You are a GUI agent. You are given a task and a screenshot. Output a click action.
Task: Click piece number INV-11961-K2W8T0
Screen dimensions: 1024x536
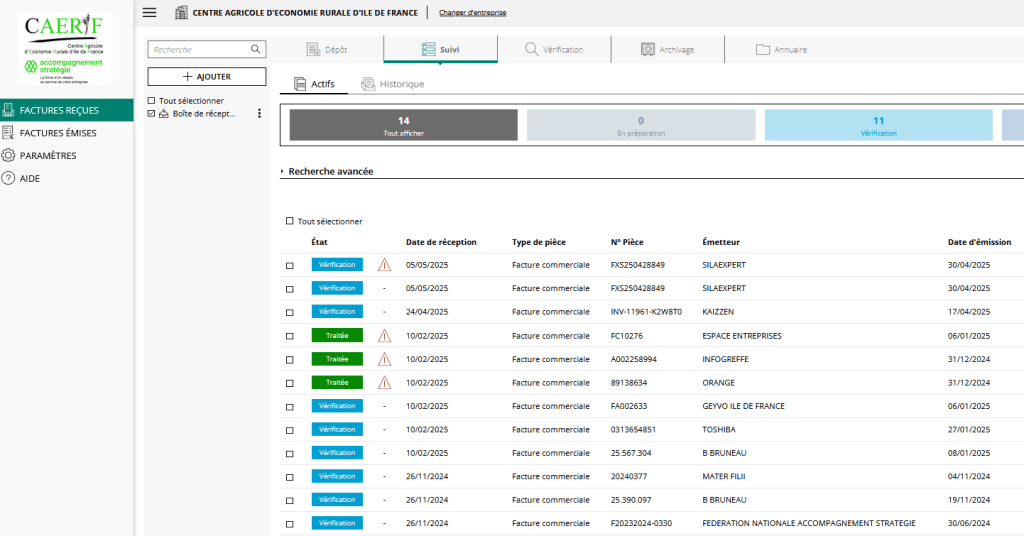646,312
